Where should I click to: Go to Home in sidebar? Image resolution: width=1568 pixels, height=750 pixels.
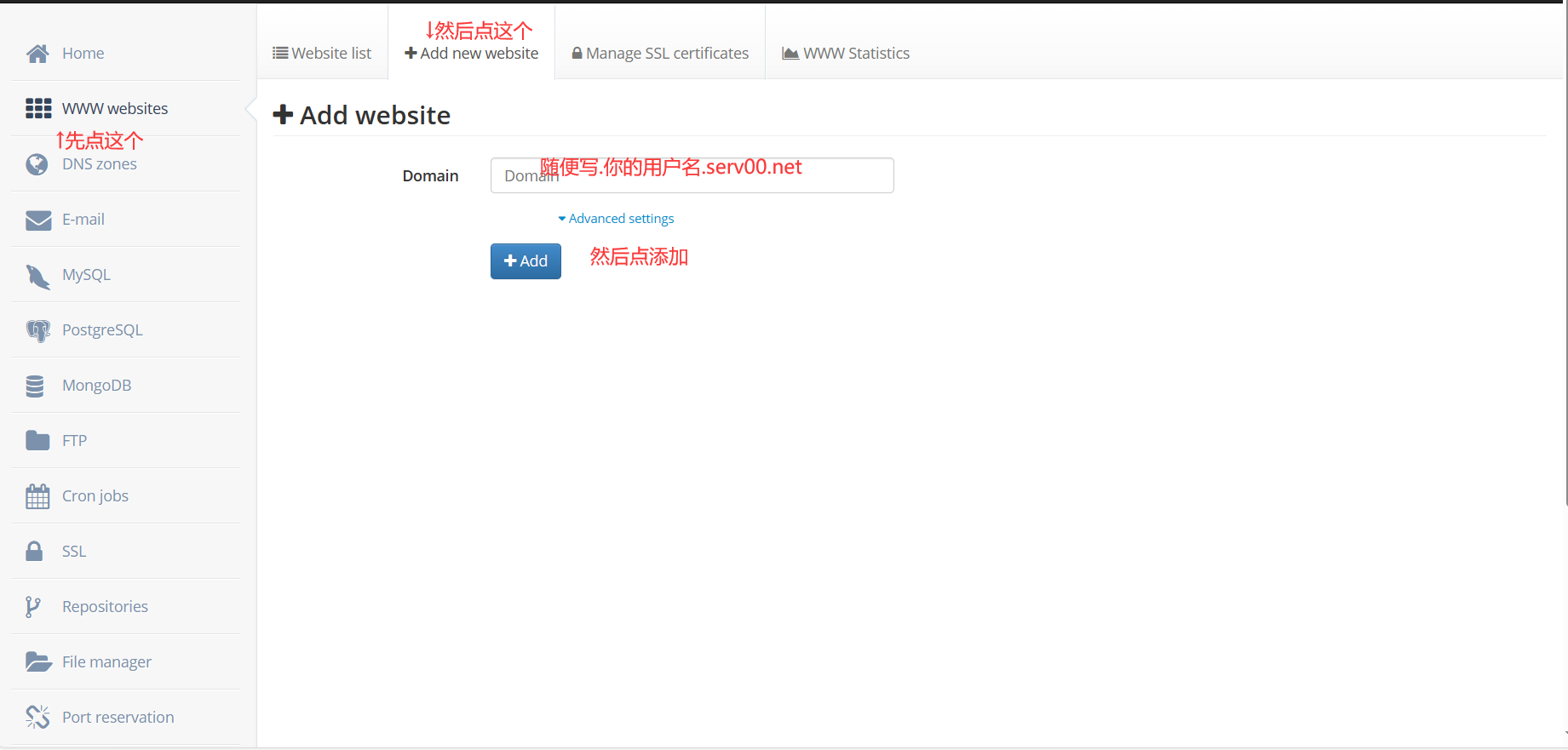pos(126,53)
